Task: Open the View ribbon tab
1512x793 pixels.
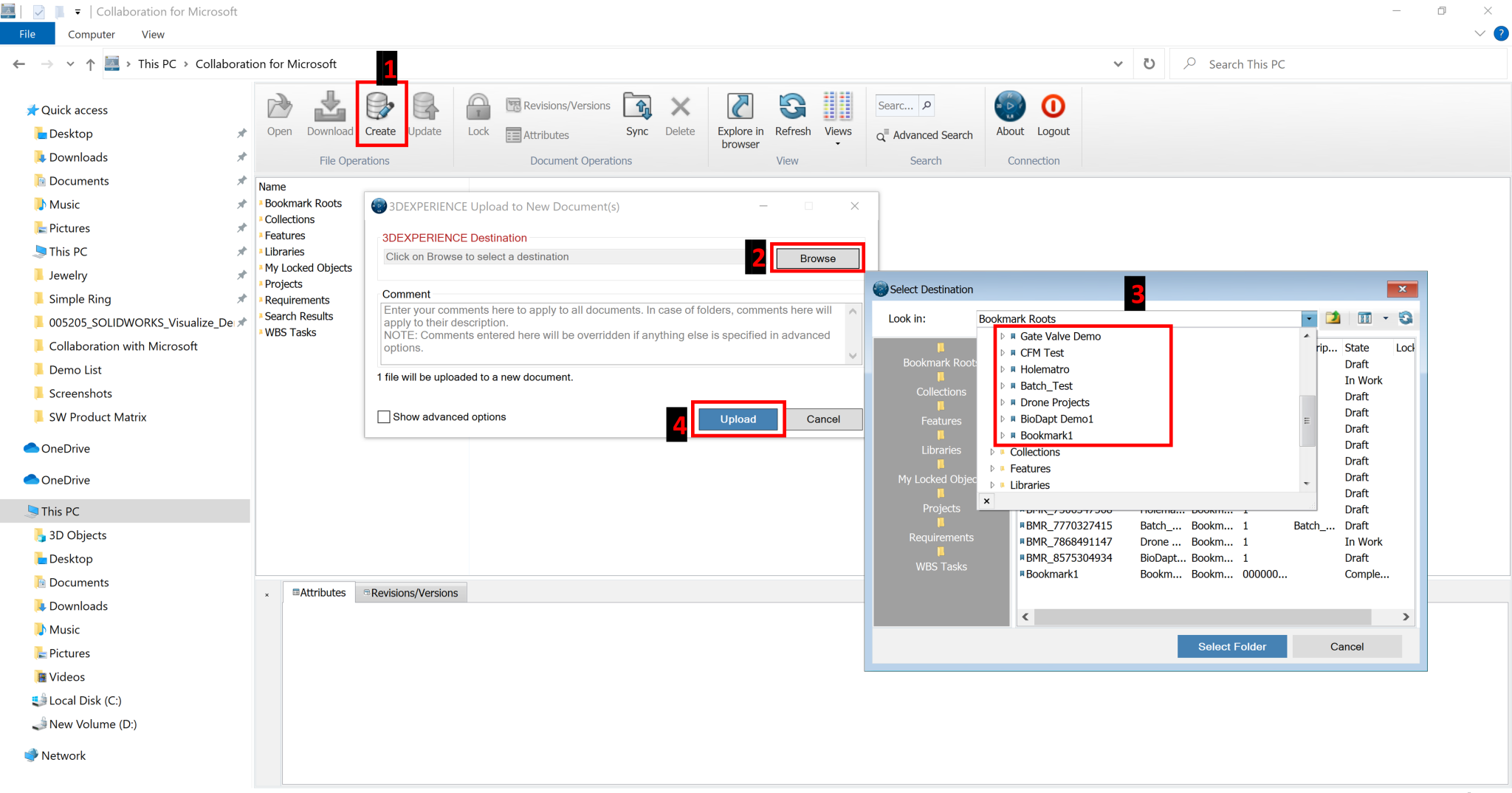Action: click(153, 34)
